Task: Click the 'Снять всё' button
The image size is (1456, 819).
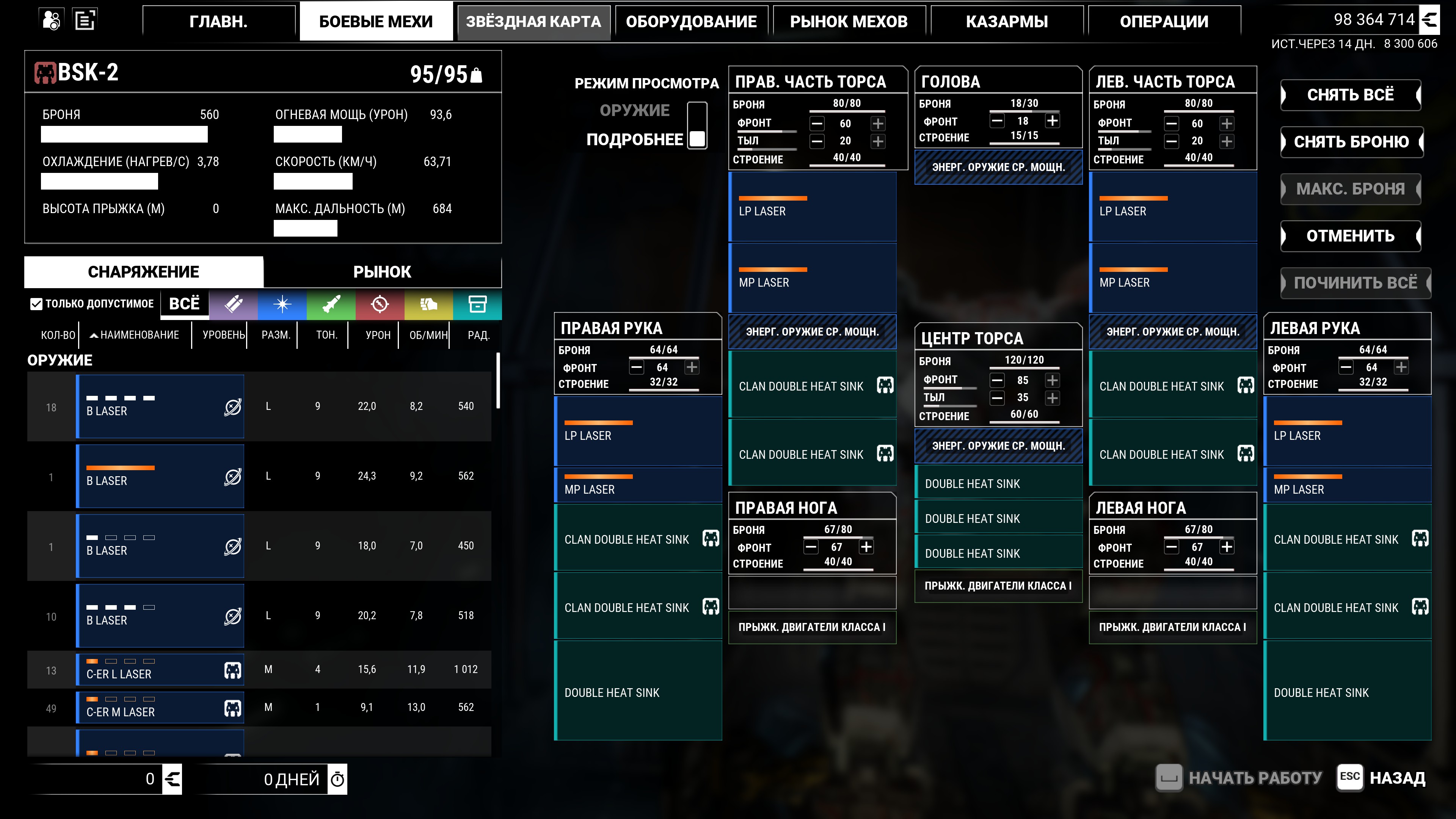Action: point(1351,95)
